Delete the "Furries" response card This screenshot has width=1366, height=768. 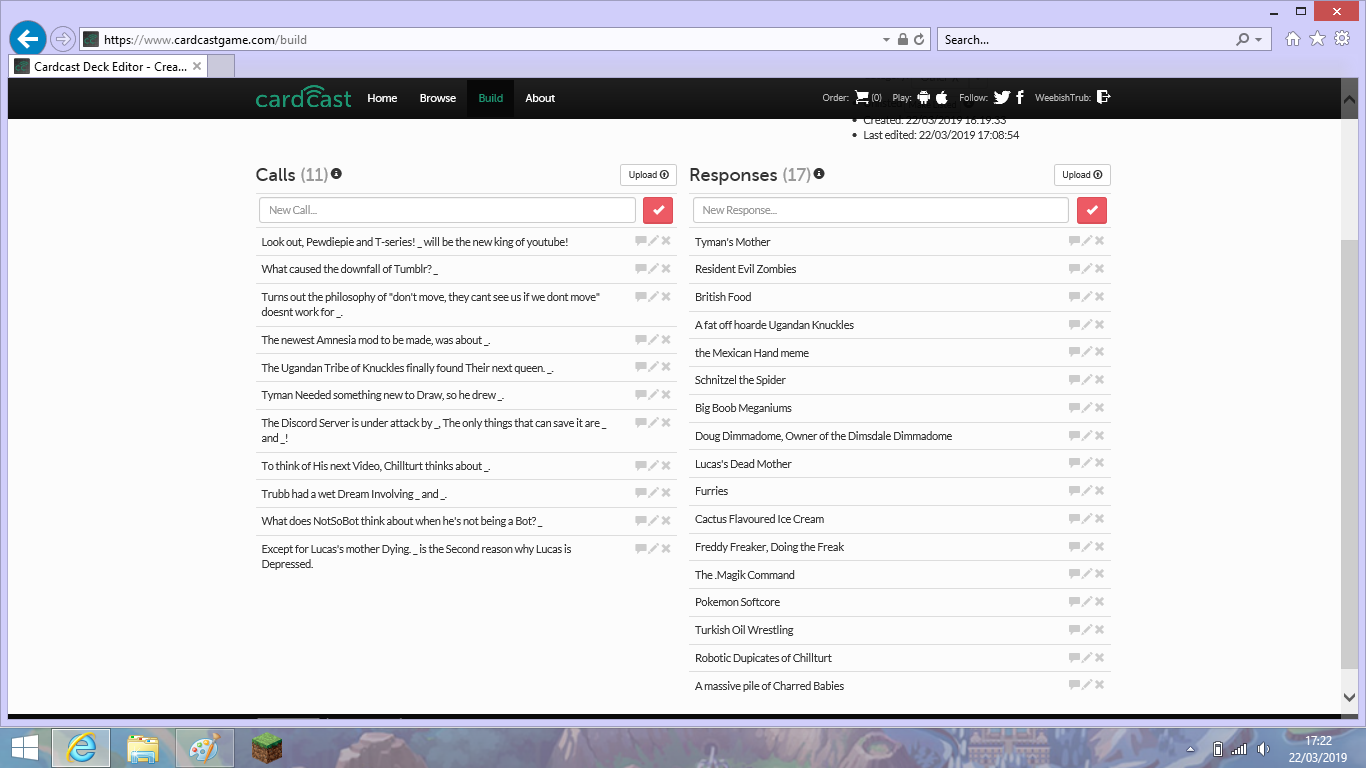click(1099, 490)
